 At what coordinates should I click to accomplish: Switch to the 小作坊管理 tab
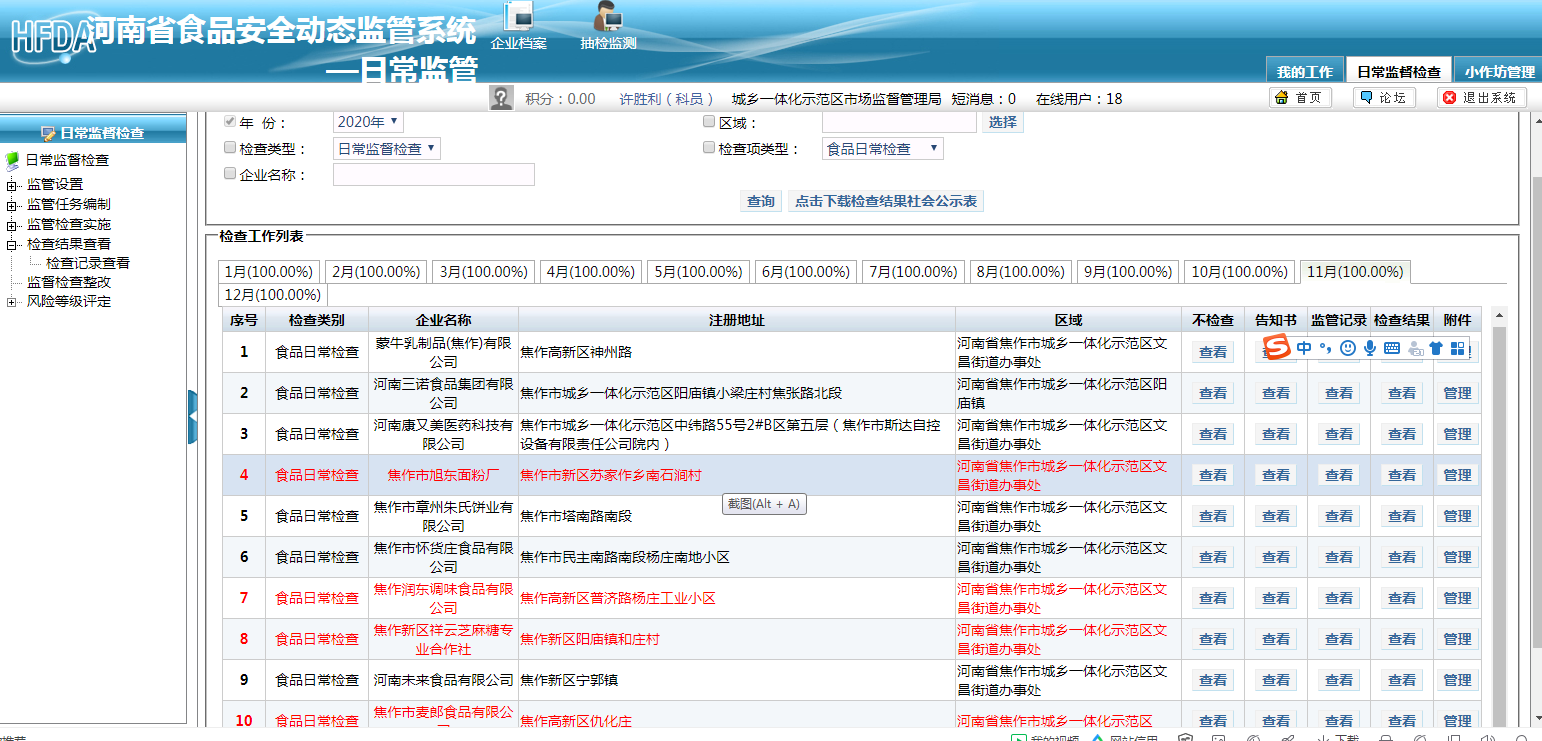pos(1498,71)
